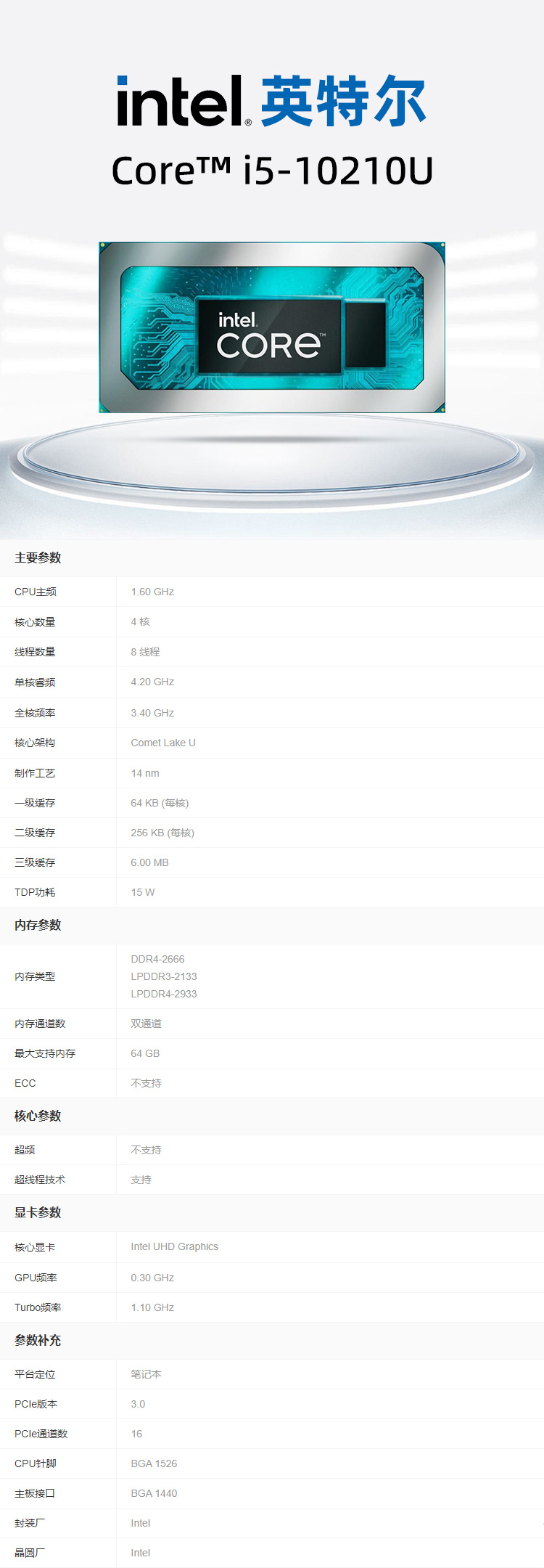
Task: Click the 主要参数 section header
Action: coord(38,558)
